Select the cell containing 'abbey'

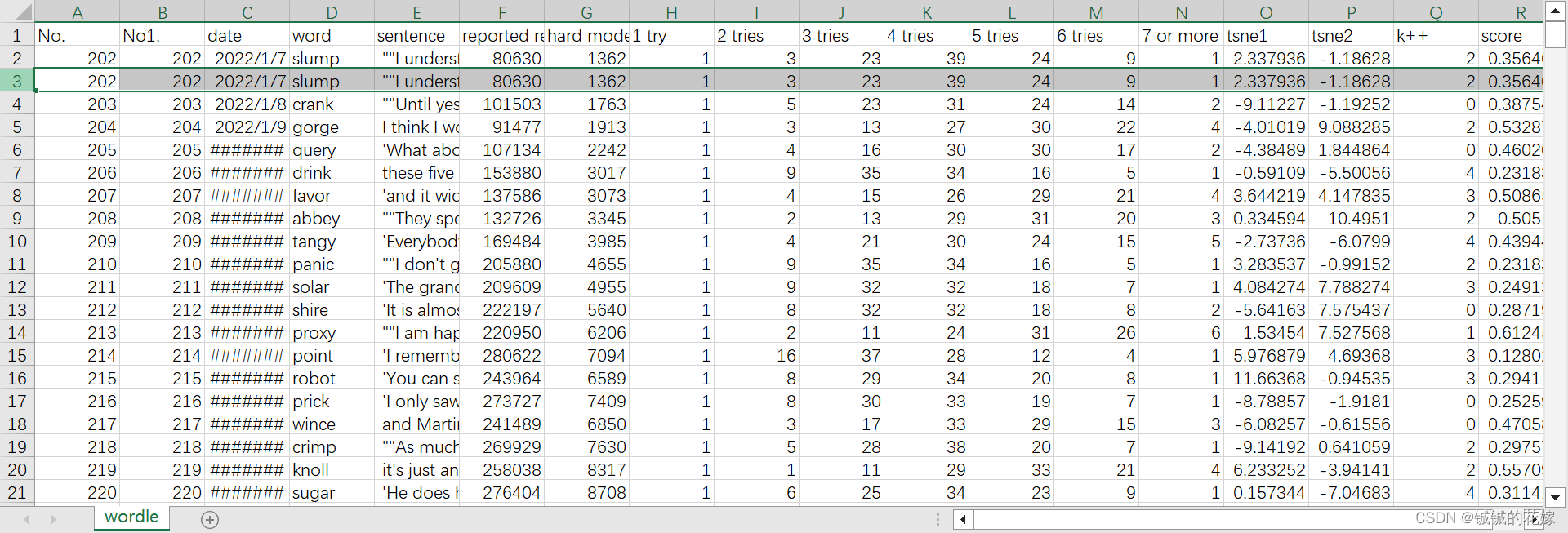pyautogui.click(x=332, y=218)
